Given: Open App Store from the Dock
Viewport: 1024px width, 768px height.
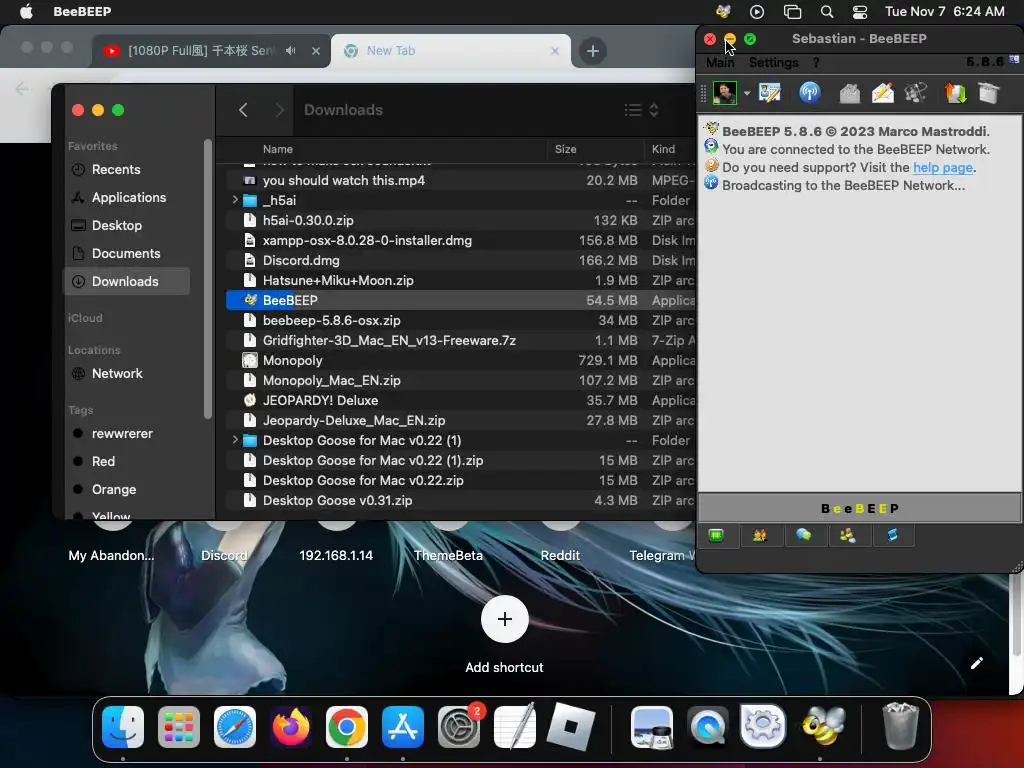Looking at the screenshot, I should point(402,727).
